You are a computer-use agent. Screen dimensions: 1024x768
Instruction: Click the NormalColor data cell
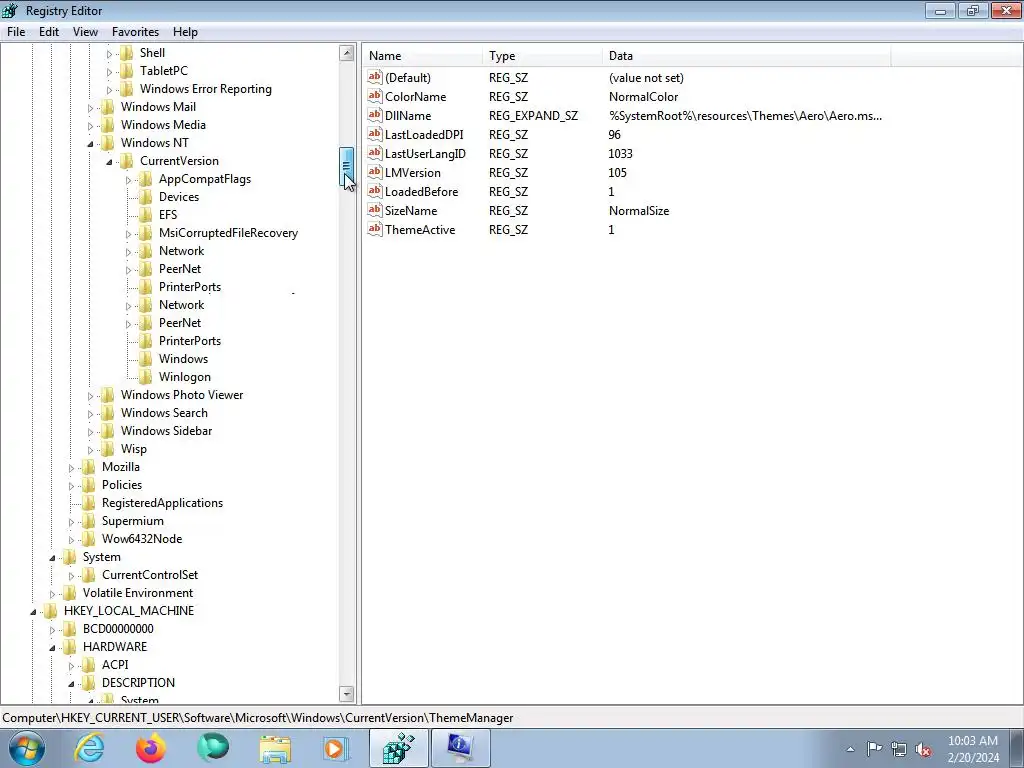(643, 97)
